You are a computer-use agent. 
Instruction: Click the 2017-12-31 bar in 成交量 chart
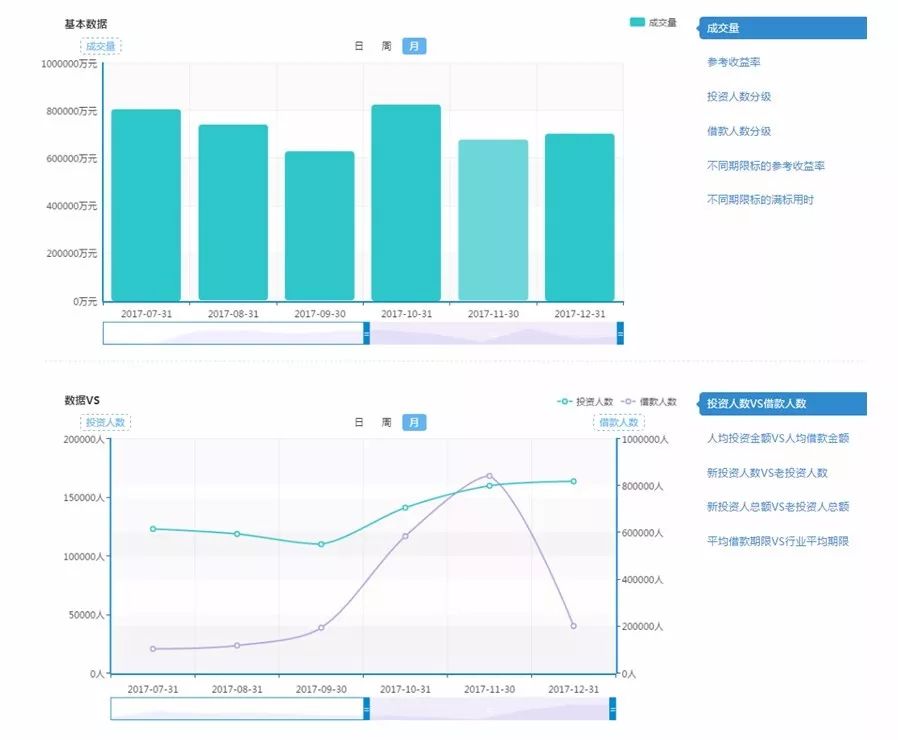point(580,217)
